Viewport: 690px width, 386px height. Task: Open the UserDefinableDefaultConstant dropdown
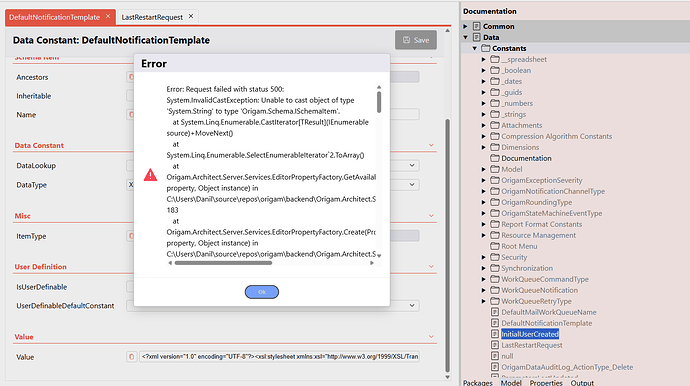point(412,305)
